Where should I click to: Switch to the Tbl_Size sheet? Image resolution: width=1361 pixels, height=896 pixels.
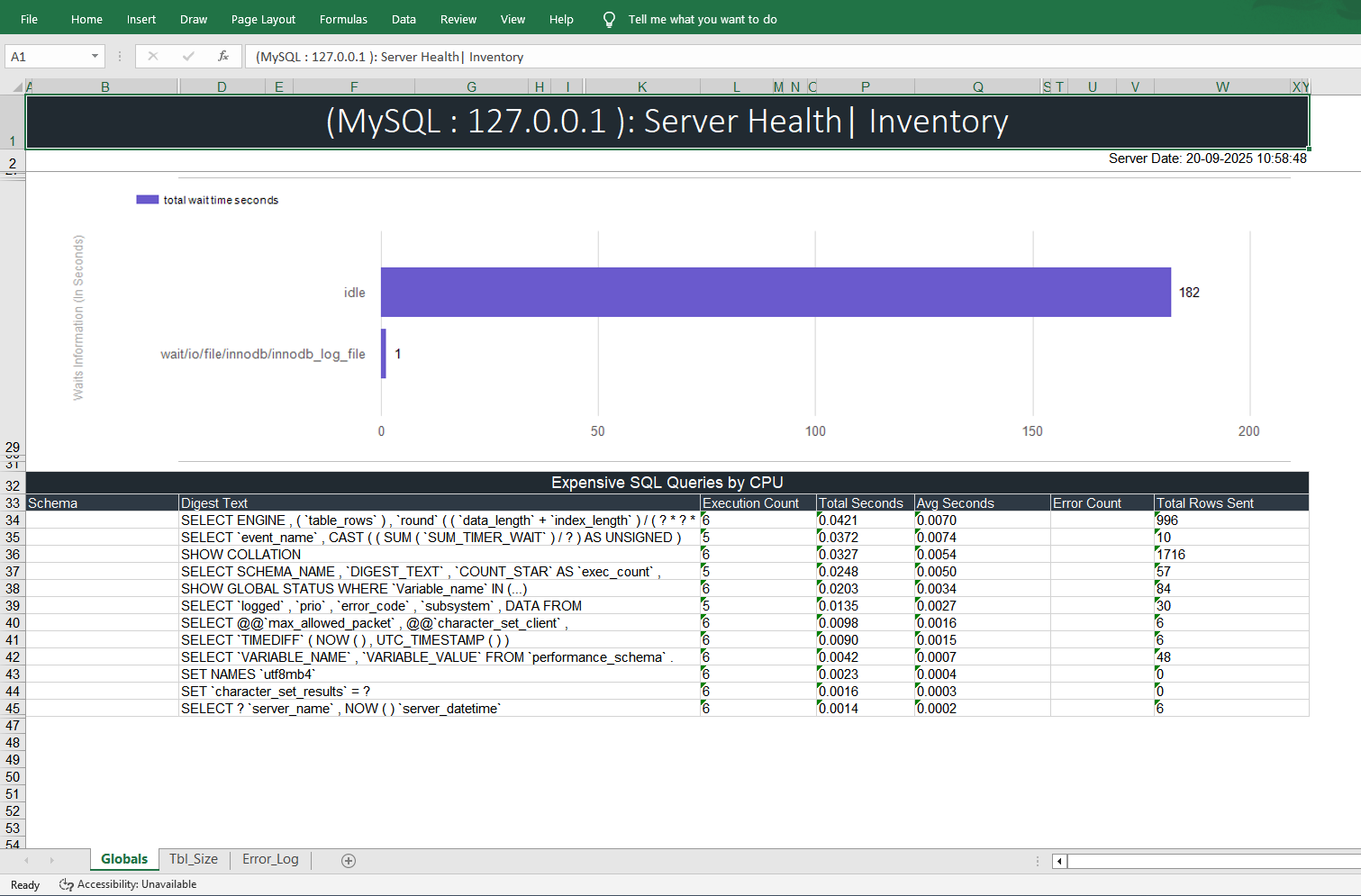pos(194,859)
